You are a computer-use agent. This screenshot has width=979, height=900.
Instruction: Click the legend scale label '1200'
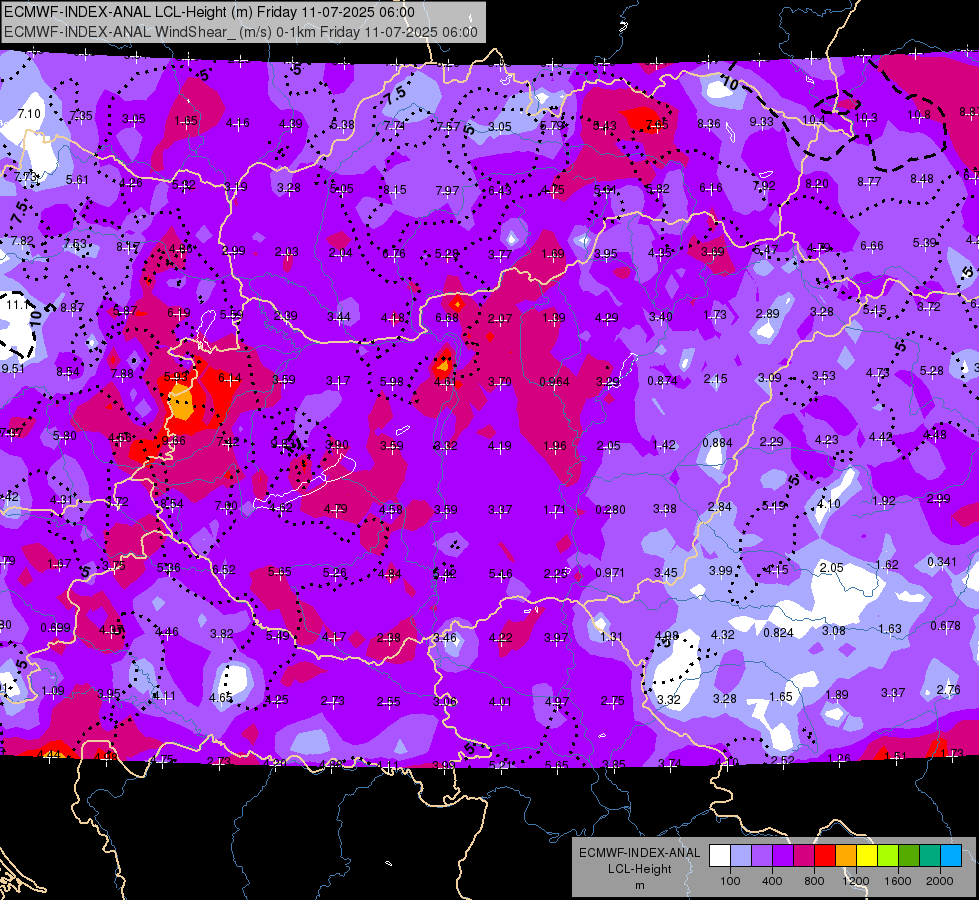coord(855,881)
